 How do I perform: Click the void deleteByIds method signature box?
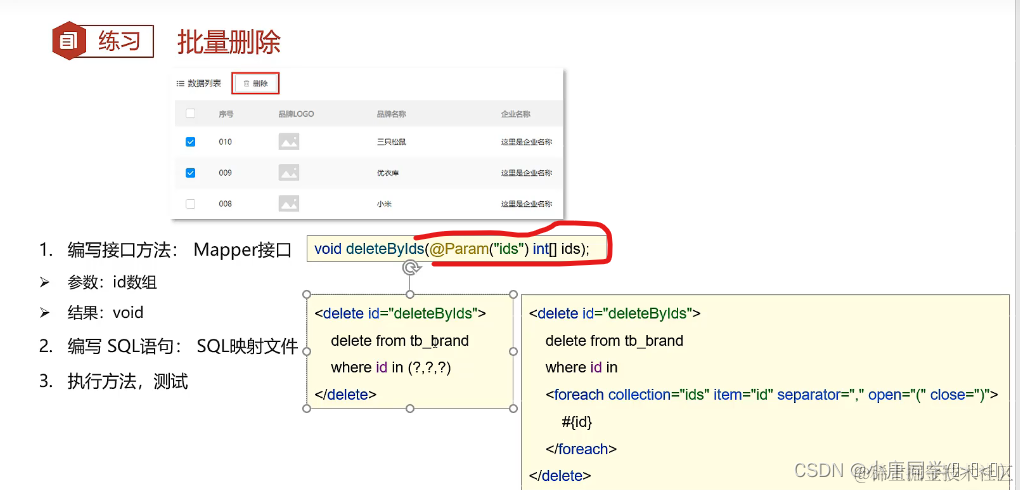point(457,249)
